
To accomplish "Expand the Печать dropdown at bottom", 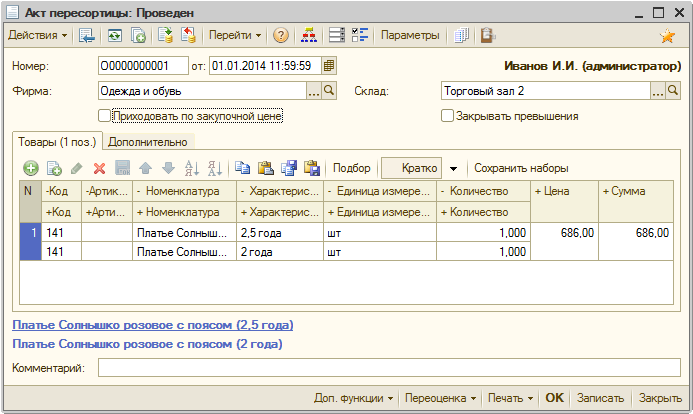I will point(510,398).
